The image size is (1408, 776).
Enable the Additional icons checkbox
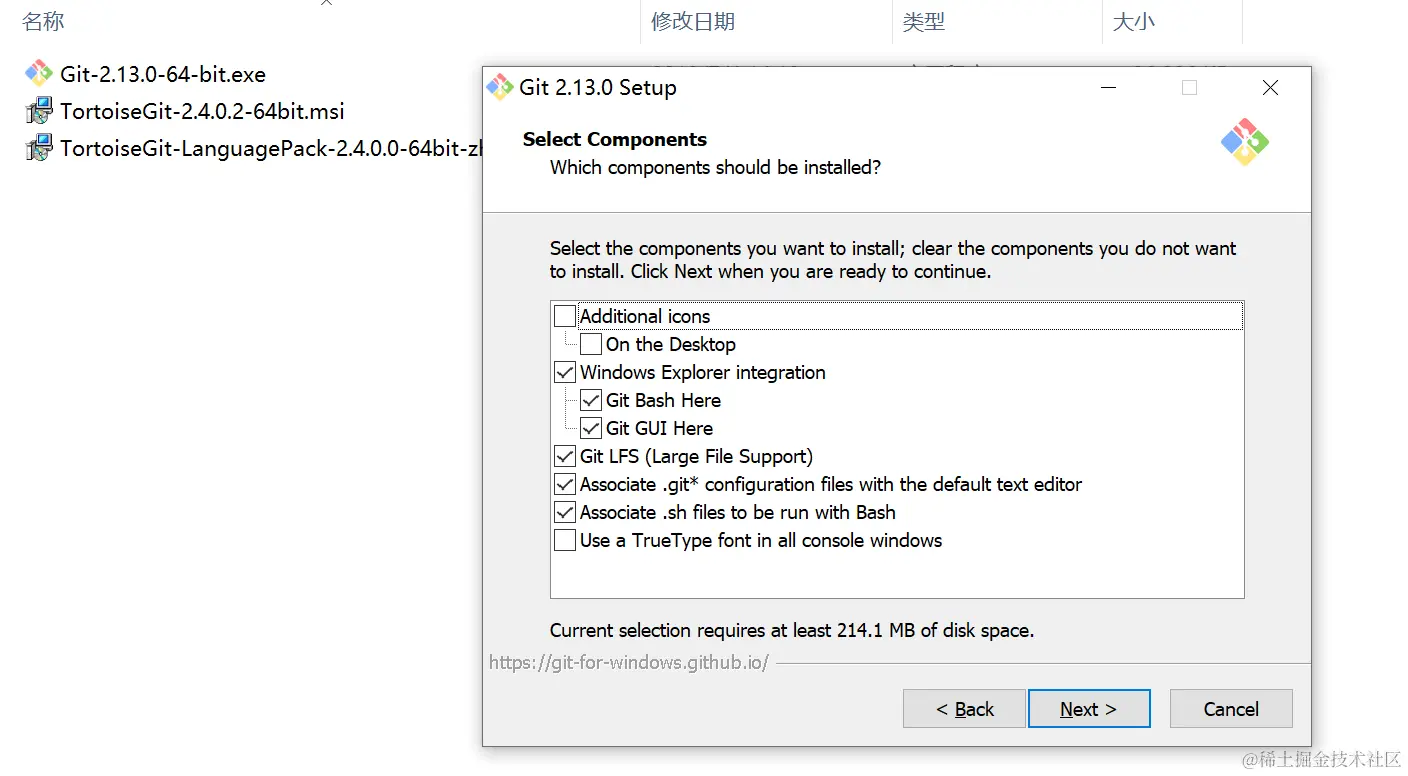(x=565, y=316)
